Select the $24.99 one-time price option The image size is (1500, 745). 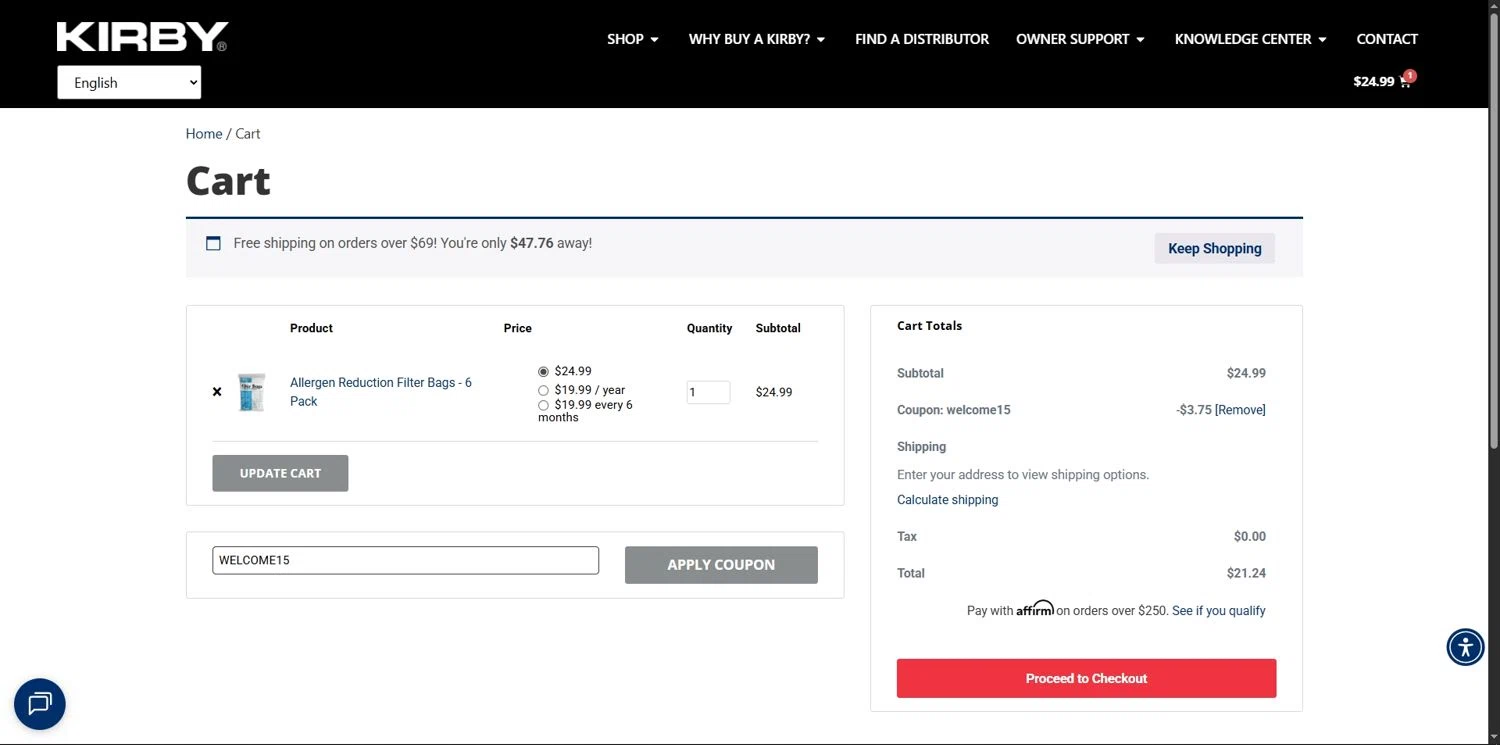544,372
